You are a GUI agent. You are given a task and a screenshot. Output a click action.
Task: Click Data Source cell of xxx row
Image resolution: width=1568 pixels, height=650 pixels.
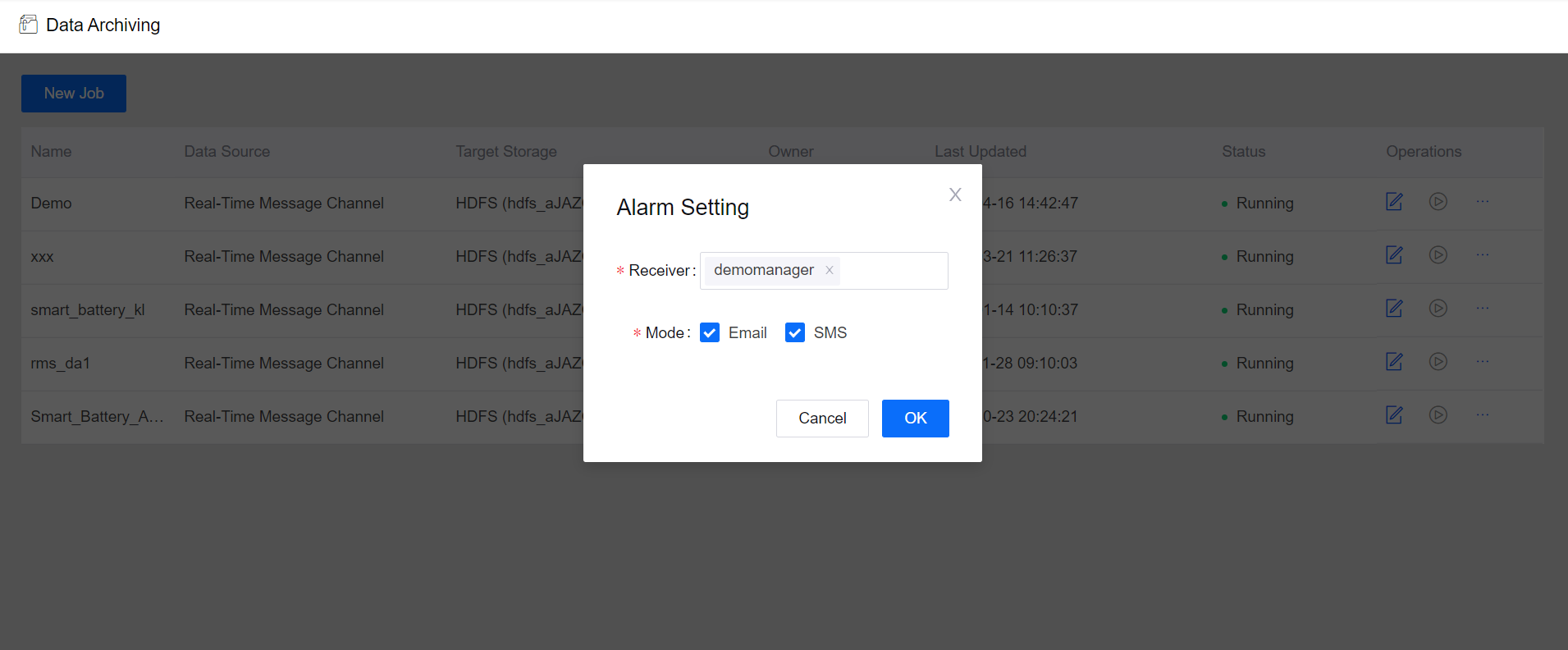pyautogui.click(x=284, y=257)
